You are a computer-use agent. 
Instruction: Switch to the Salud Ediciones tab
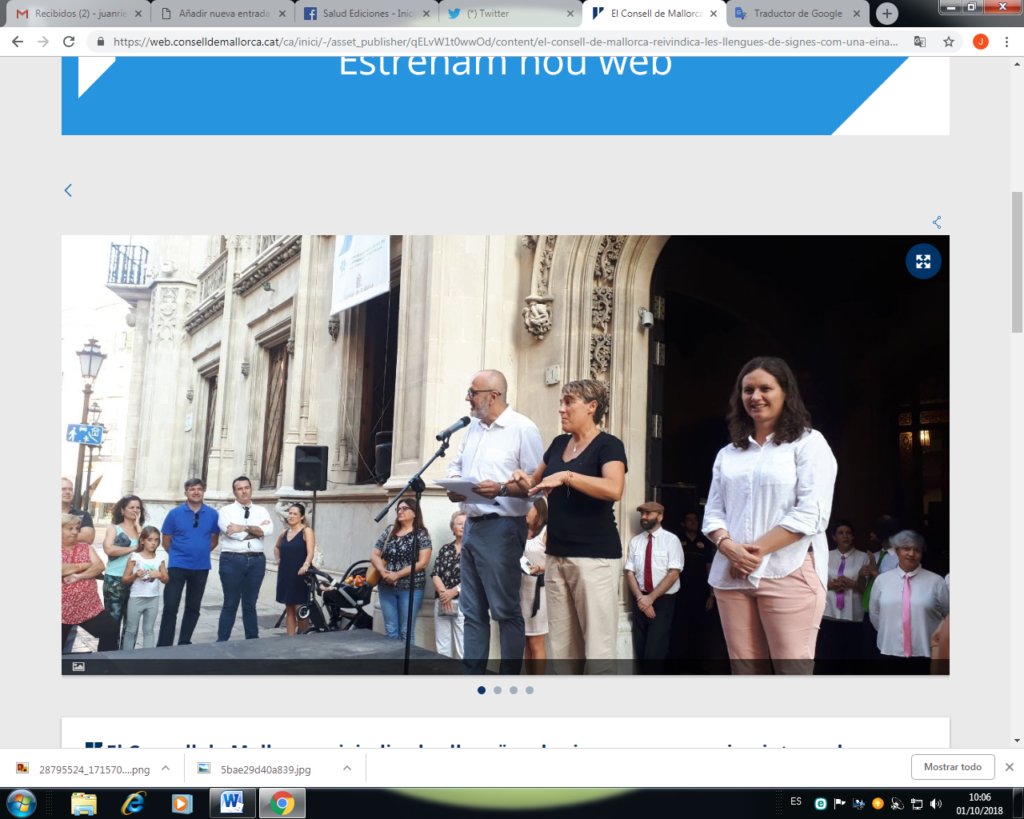tap(364, 14)
